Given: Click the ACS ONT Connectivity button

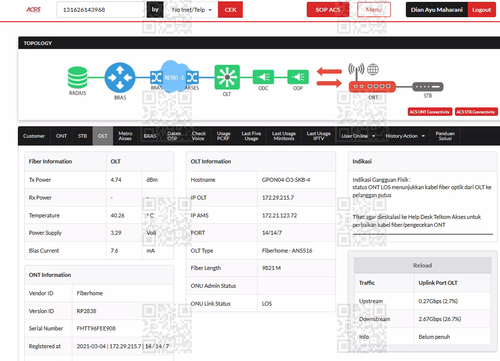Looking at the screenshot, I should (x=430, y=112).
